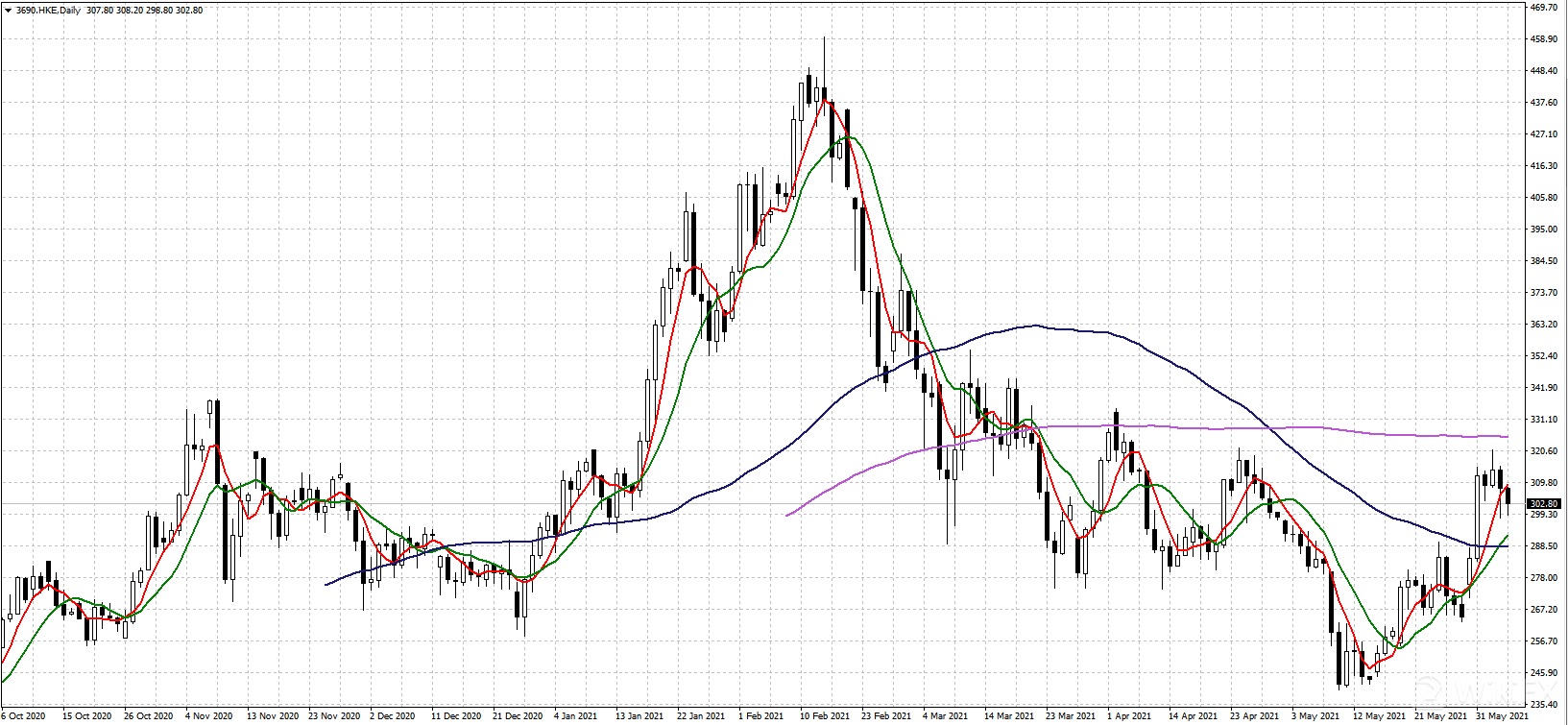Image resolution: width=1568 pixels, height=725 pixels.
Task: Click the 6 Oct 2020 date label
Action: click(23, 716)
